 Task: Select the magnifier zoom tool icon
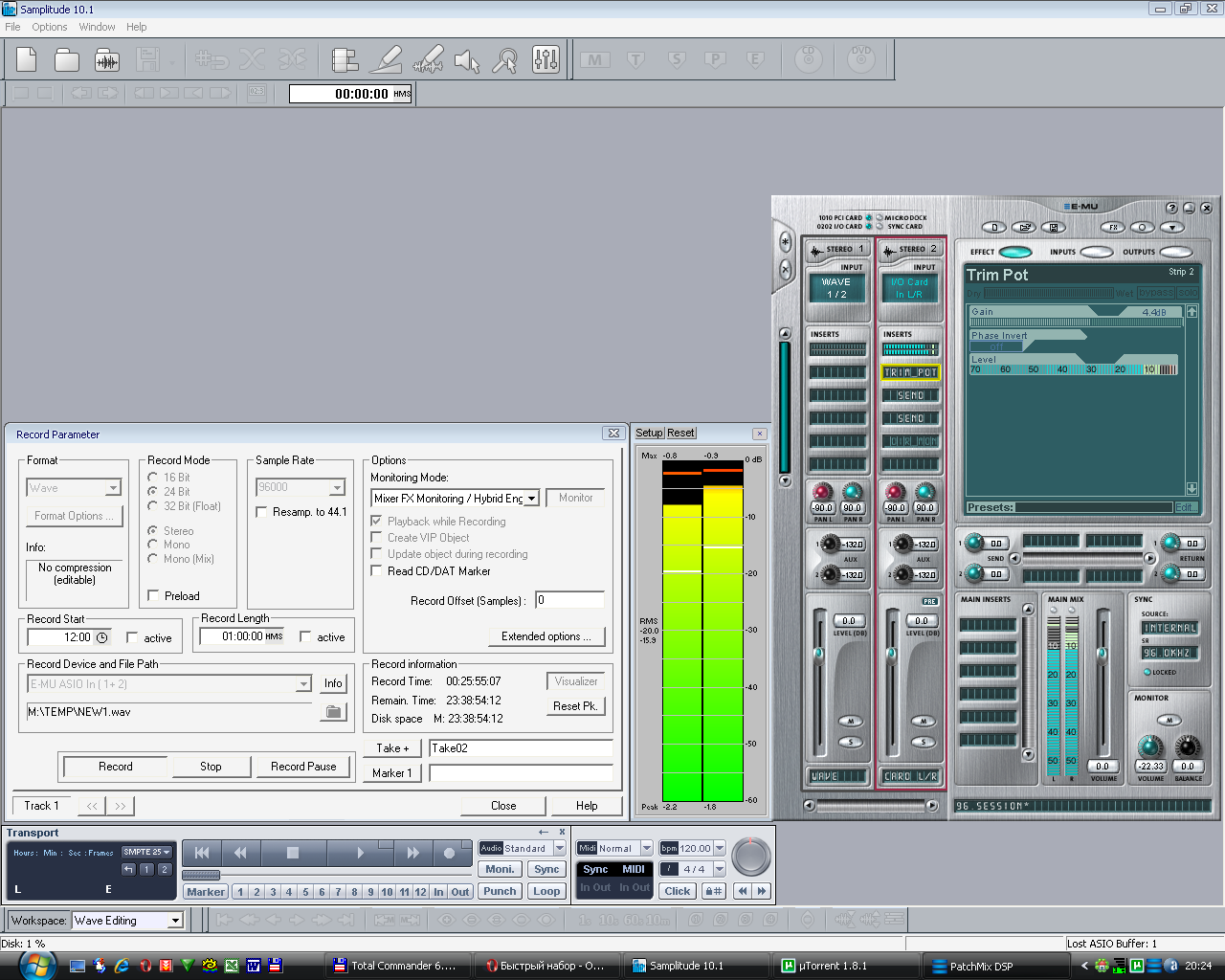504,61
